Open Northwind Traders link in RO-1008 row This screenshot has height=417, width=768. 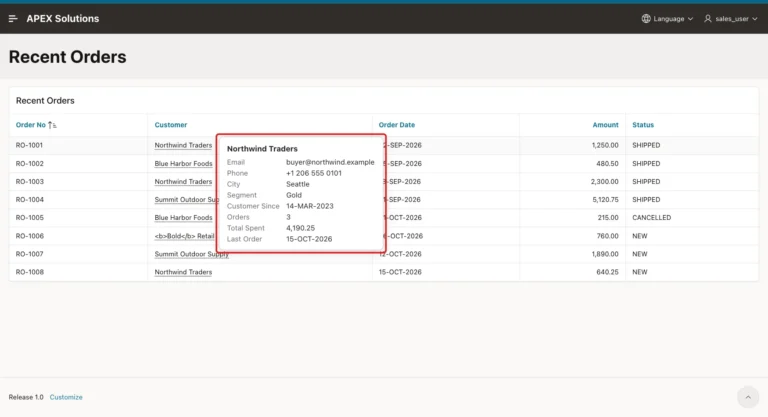click(x=183, y=272)
